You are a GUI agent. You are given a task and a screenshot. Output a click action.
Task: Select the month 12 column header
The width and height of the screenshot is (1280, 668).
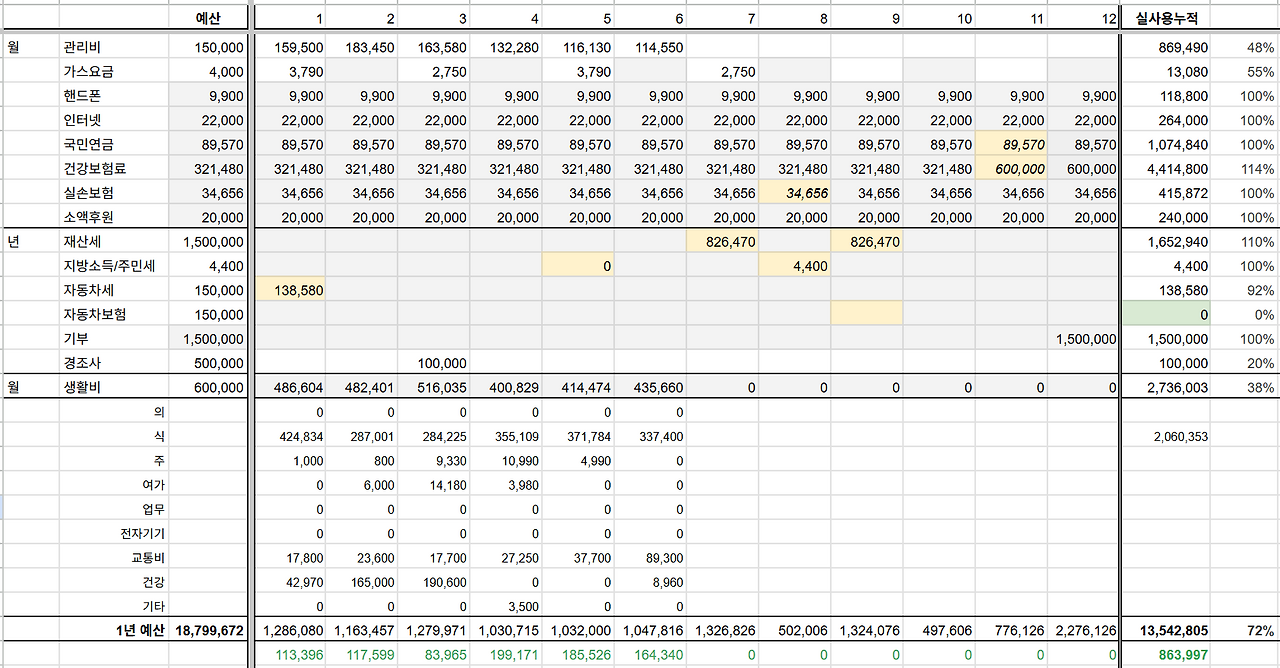[1083, 18]
